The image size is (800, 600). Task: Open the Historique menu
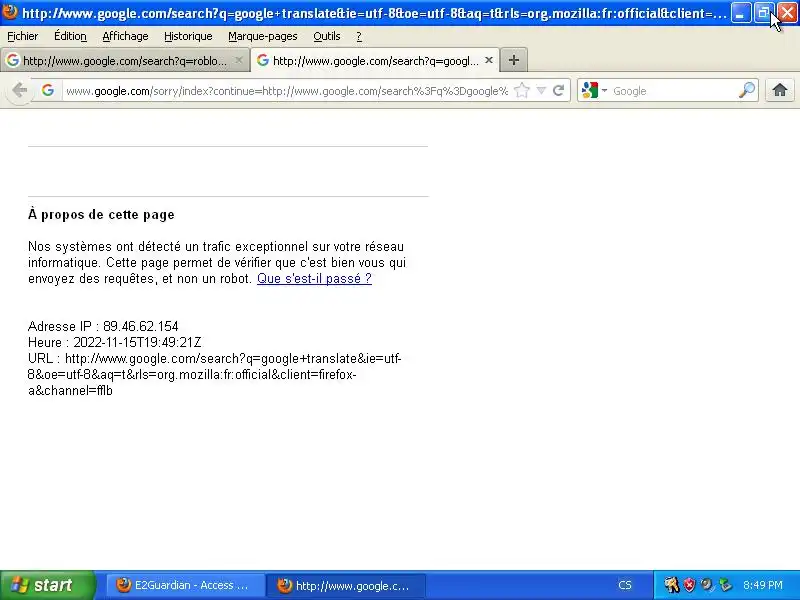tap(188, 36)
